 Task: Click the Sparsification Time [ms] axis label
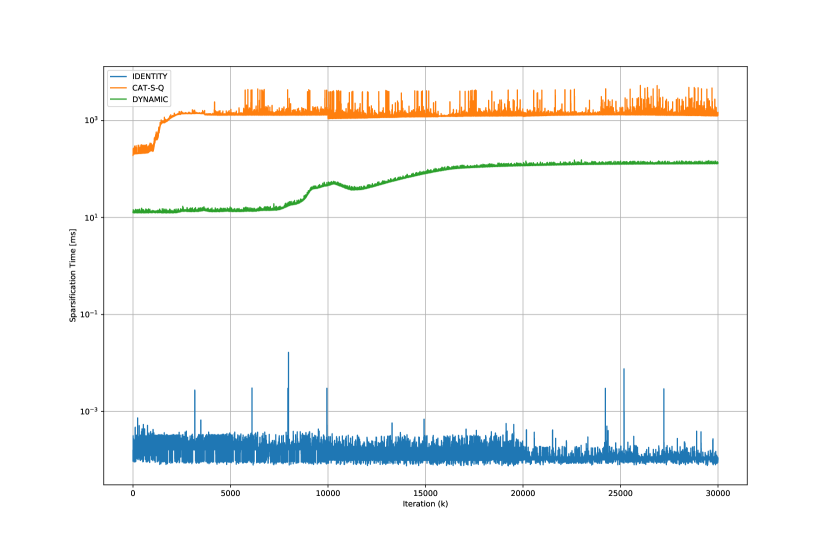pyautogui.click(x=73, y=275)
